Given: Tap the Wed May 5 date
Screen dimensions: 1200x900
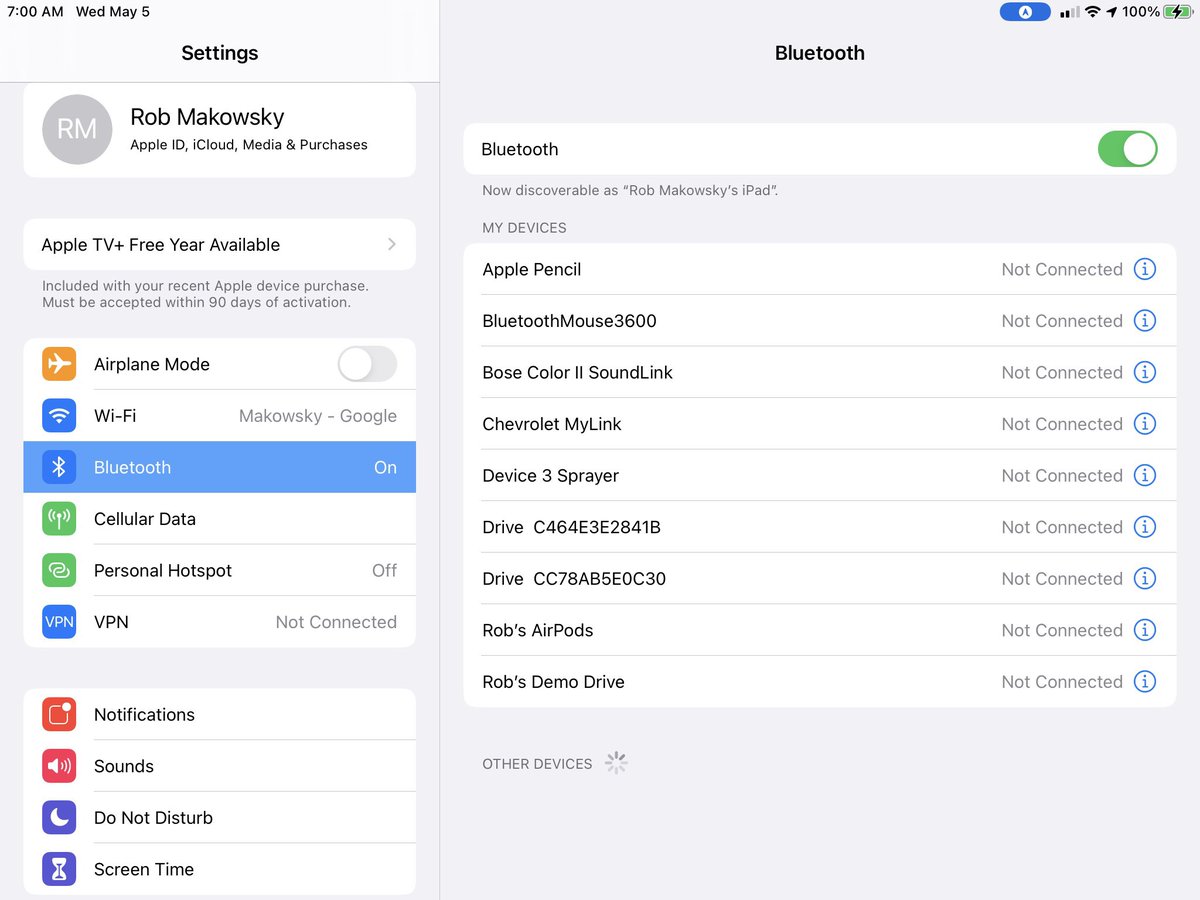Looking at the screenshot, I should [x=113, y=12].
